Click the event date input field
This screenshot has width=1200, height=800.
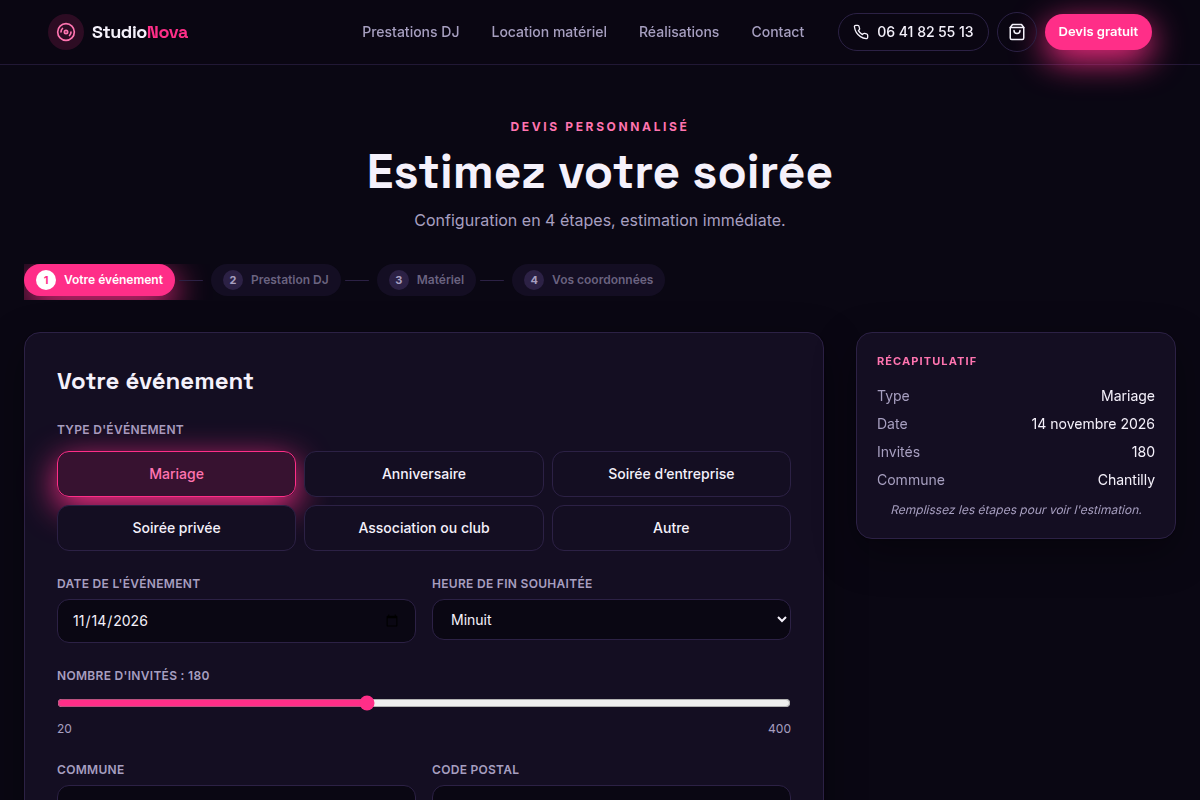236,621
